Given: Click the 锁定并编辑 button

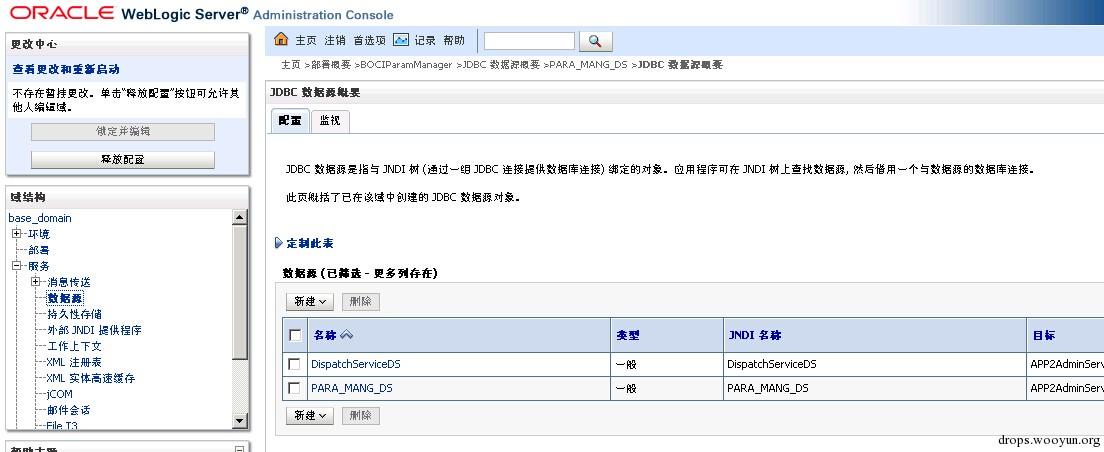Looking at the screenshot, I should coord(123,132).
